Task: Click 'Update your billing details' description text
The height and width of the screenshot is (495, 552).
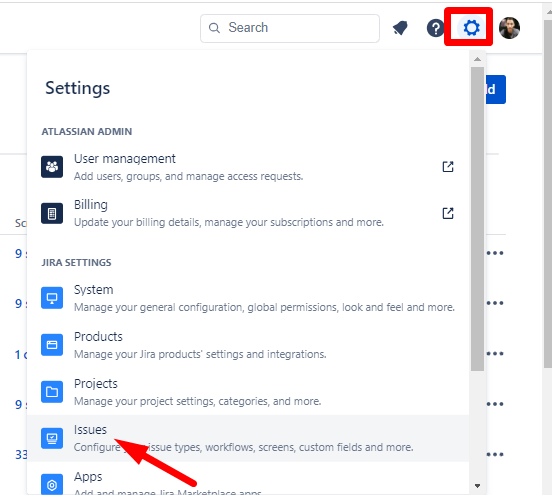Action: (229, 223)
